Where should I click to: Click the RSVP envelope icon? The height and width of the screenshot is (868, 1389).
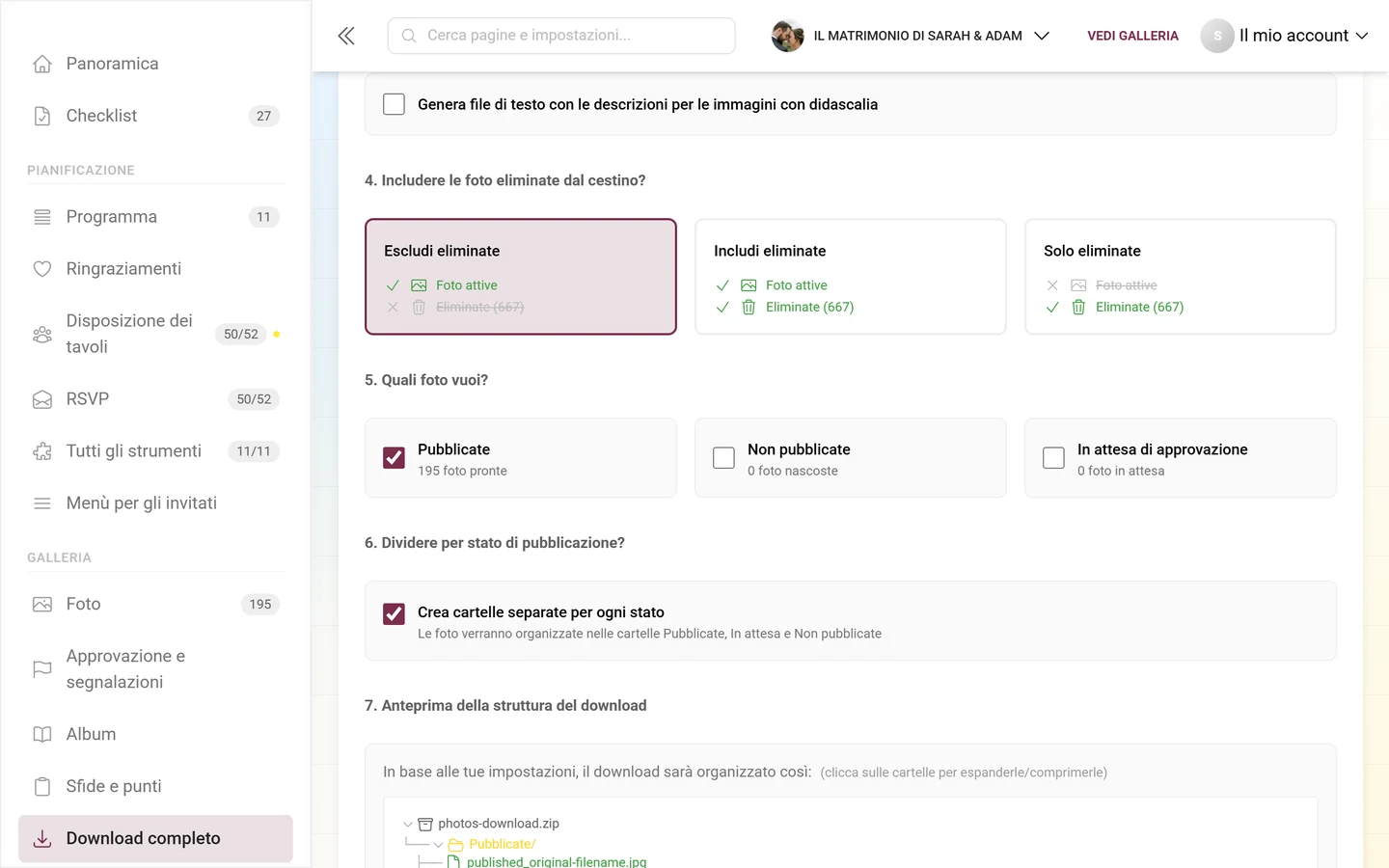pyautogui.click(x=42, y=399)
